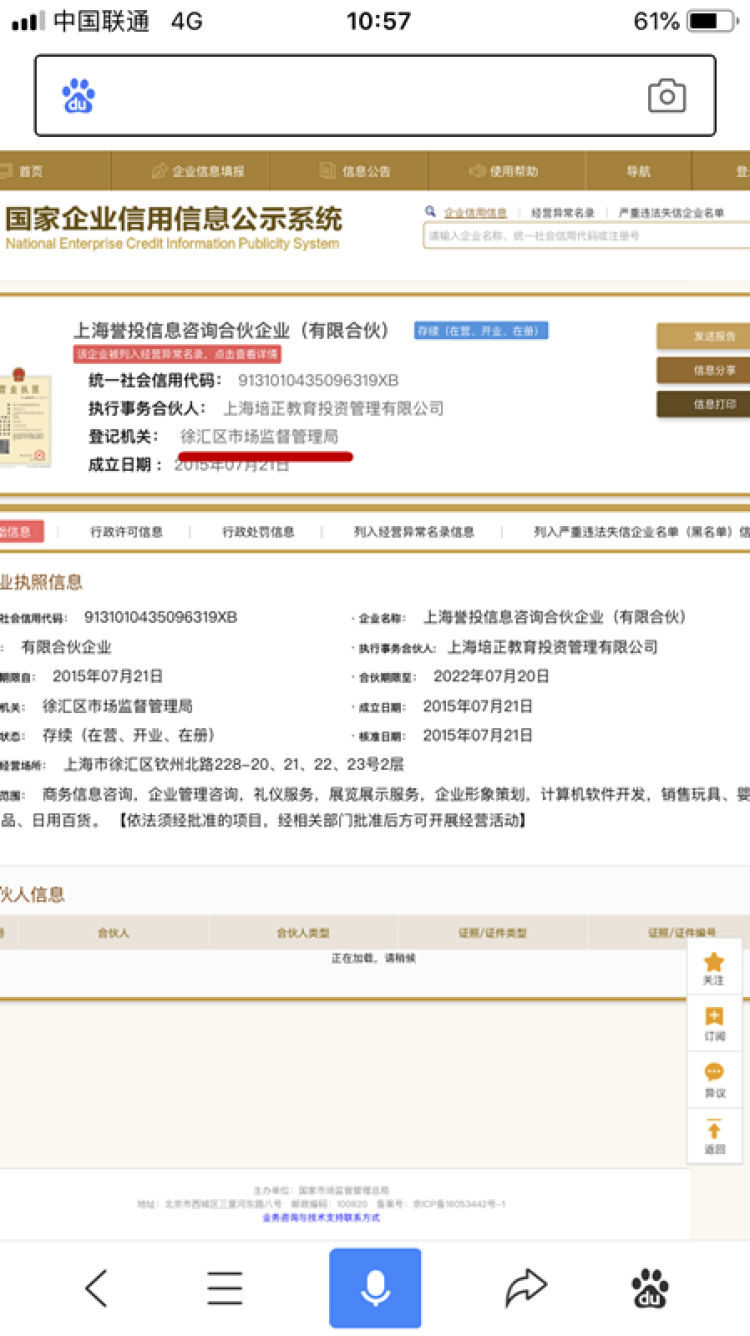
Task: Click the 异议 objection icon
Action: (714, 1080)
